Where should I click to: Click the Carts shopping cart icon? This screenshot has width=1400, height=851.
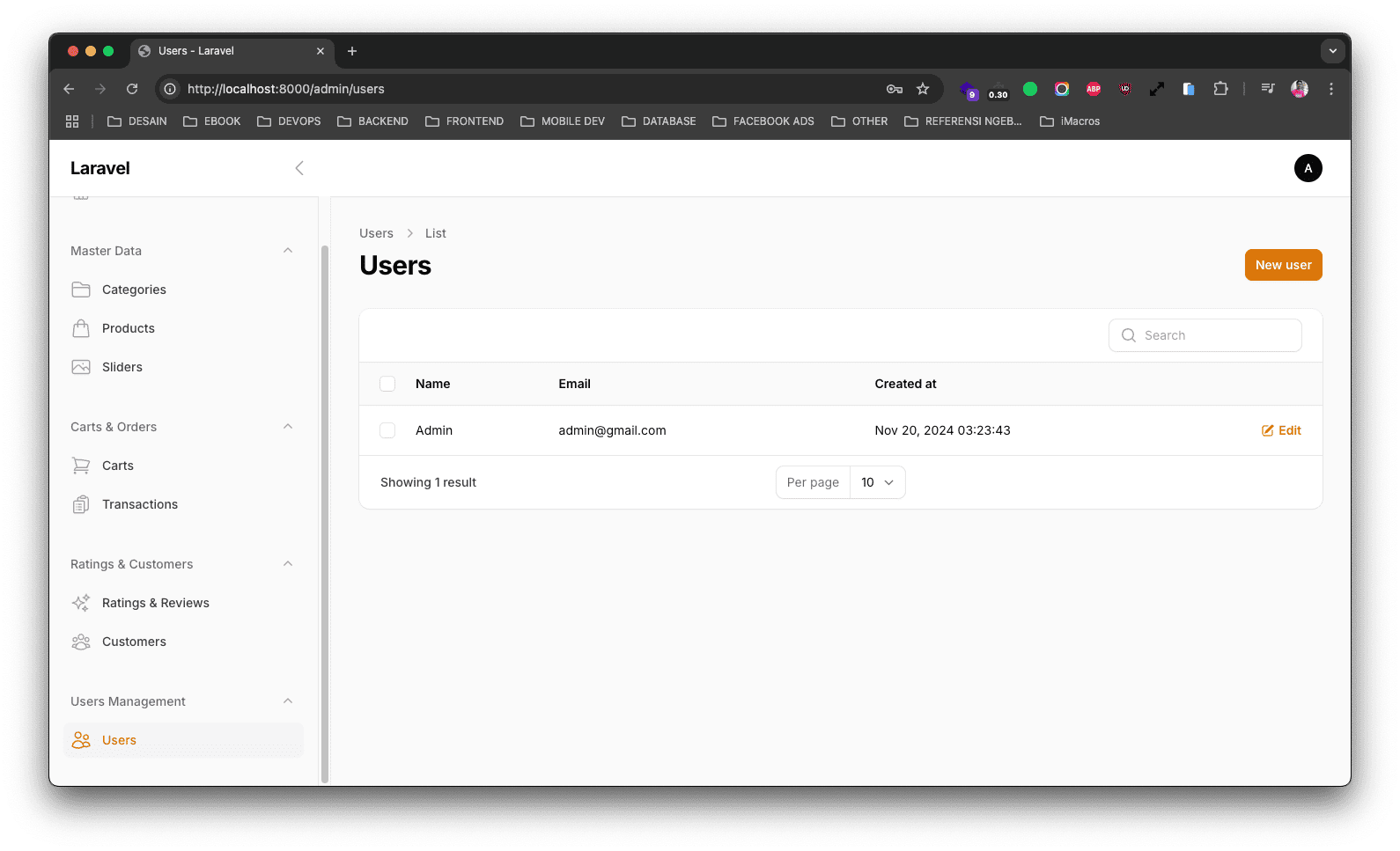81,466
